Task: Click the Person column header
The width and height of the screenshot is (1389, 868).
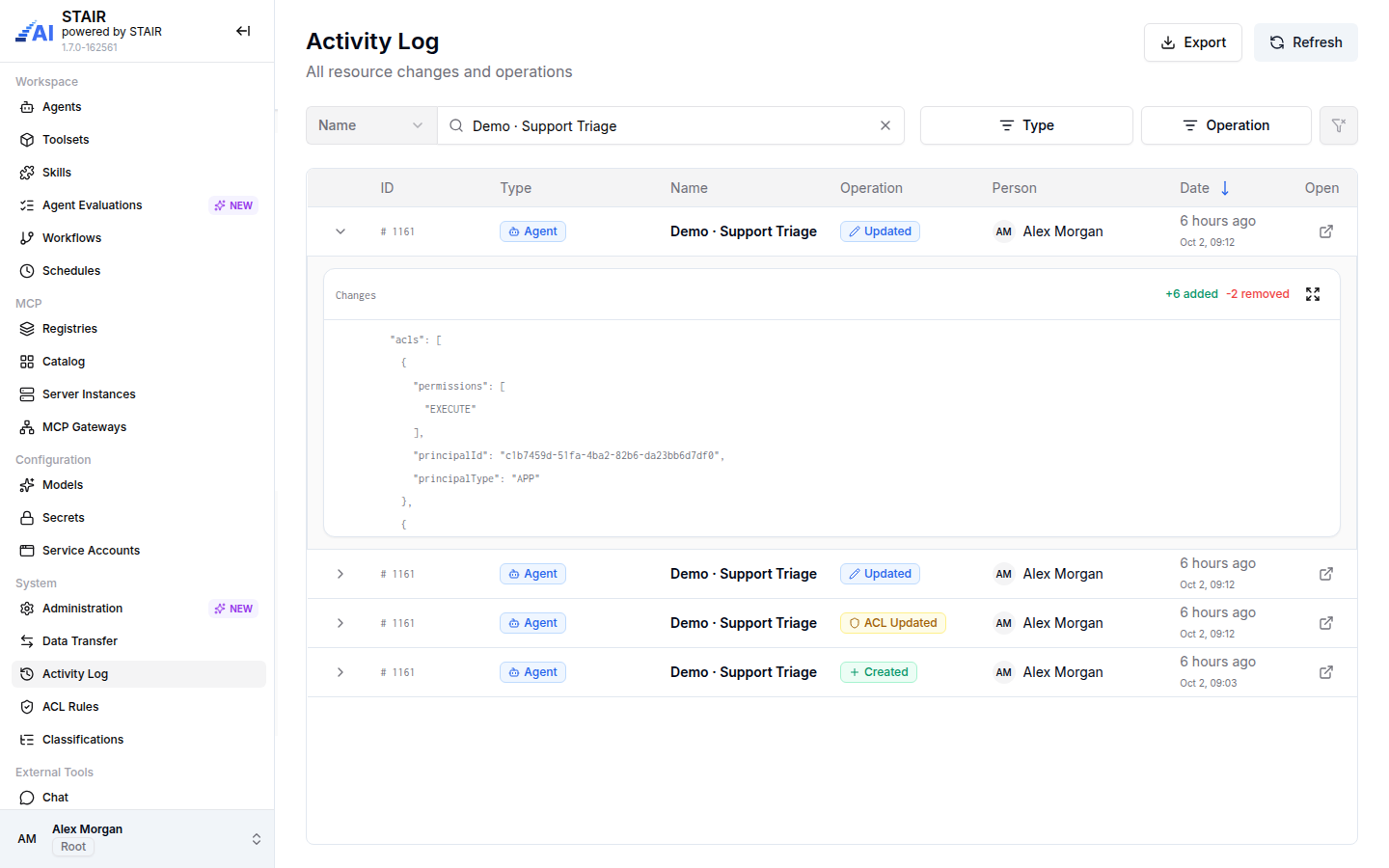Action: click(1015, 188)
